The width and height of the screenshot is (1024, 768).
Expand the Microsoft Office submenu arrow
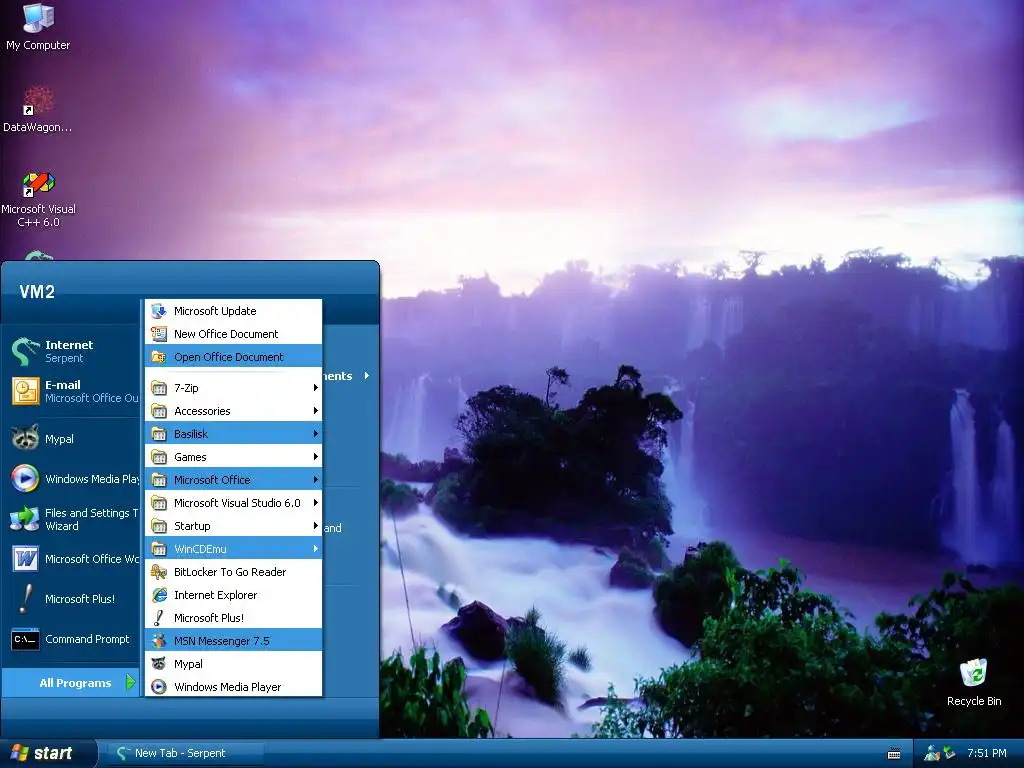[315, 479]
